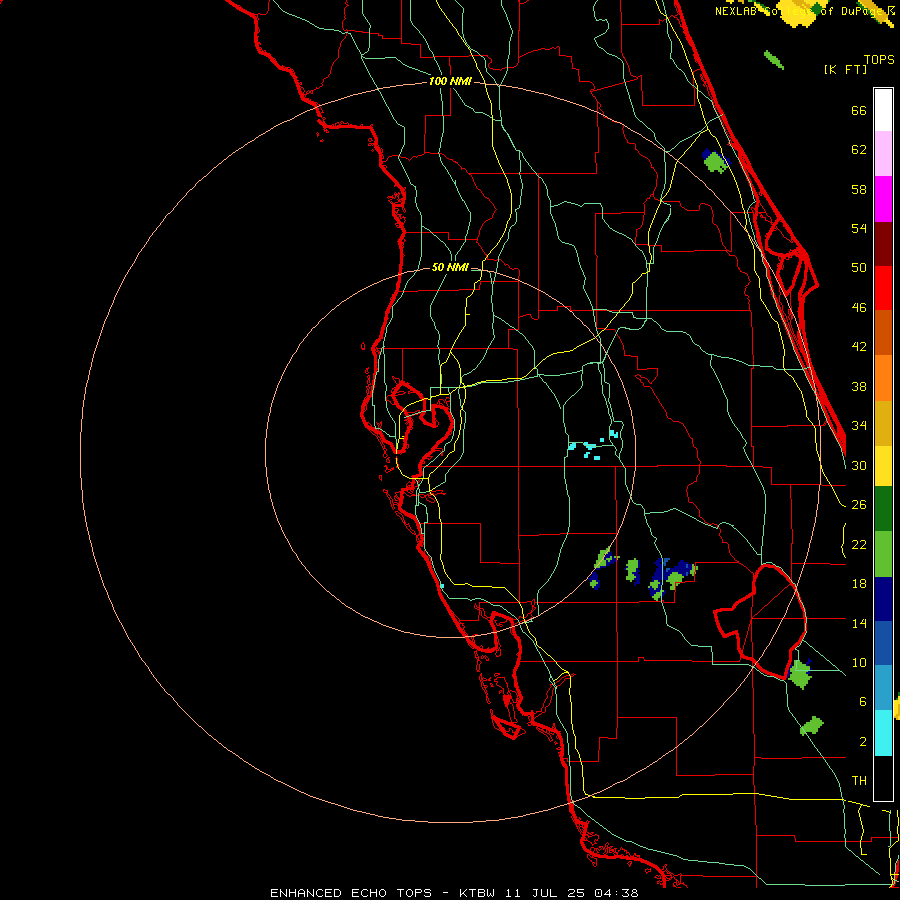Click legend value "10" beside light blue
Viewport: 900px width, 900px height.
[x=859, y=663]
